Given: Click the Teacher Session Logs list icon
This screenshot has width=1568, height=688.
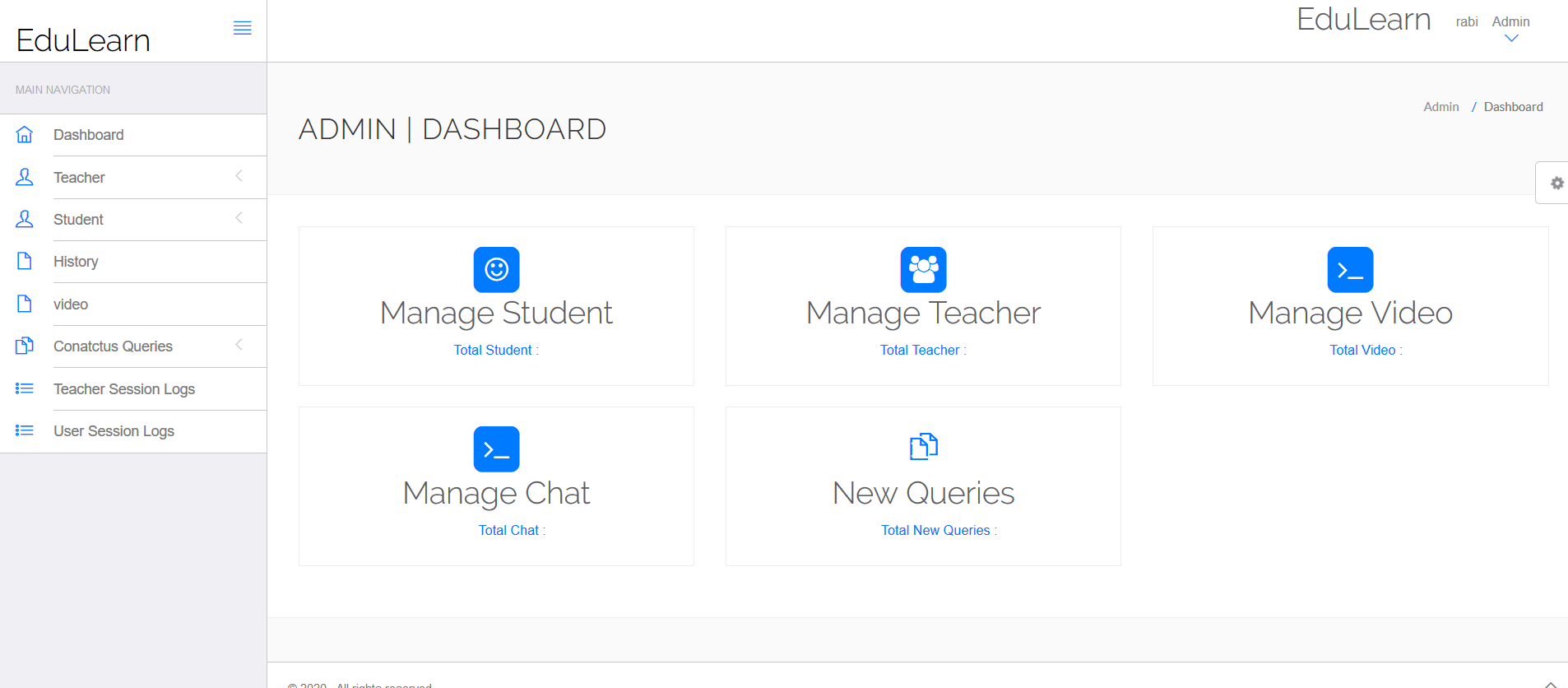Looking at the screenshot, I should tap(24, 388).
